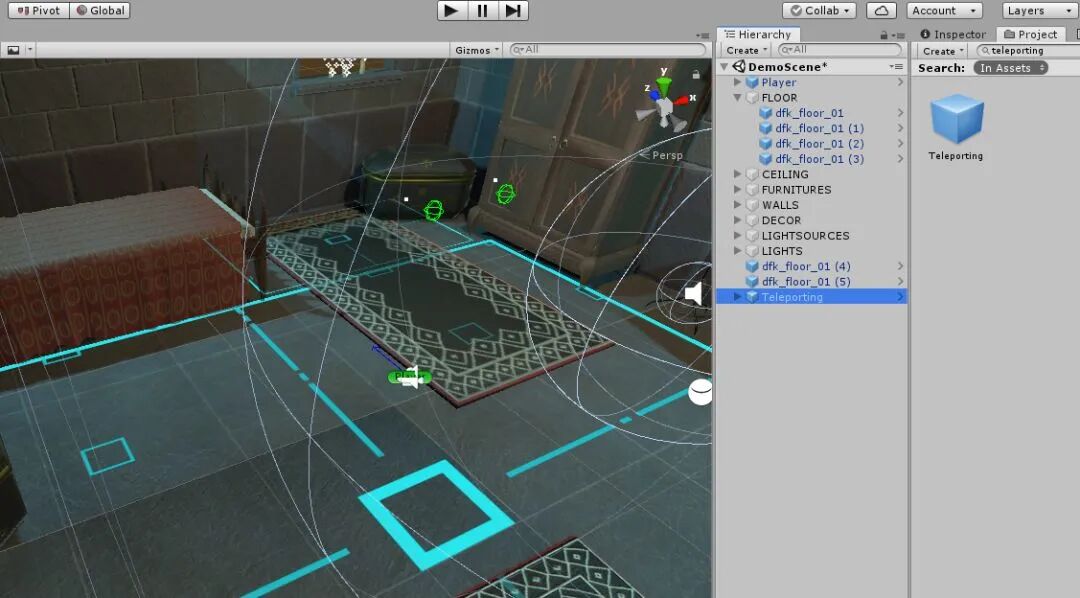Click the Project search field with teleporting

click(1028, 50)
